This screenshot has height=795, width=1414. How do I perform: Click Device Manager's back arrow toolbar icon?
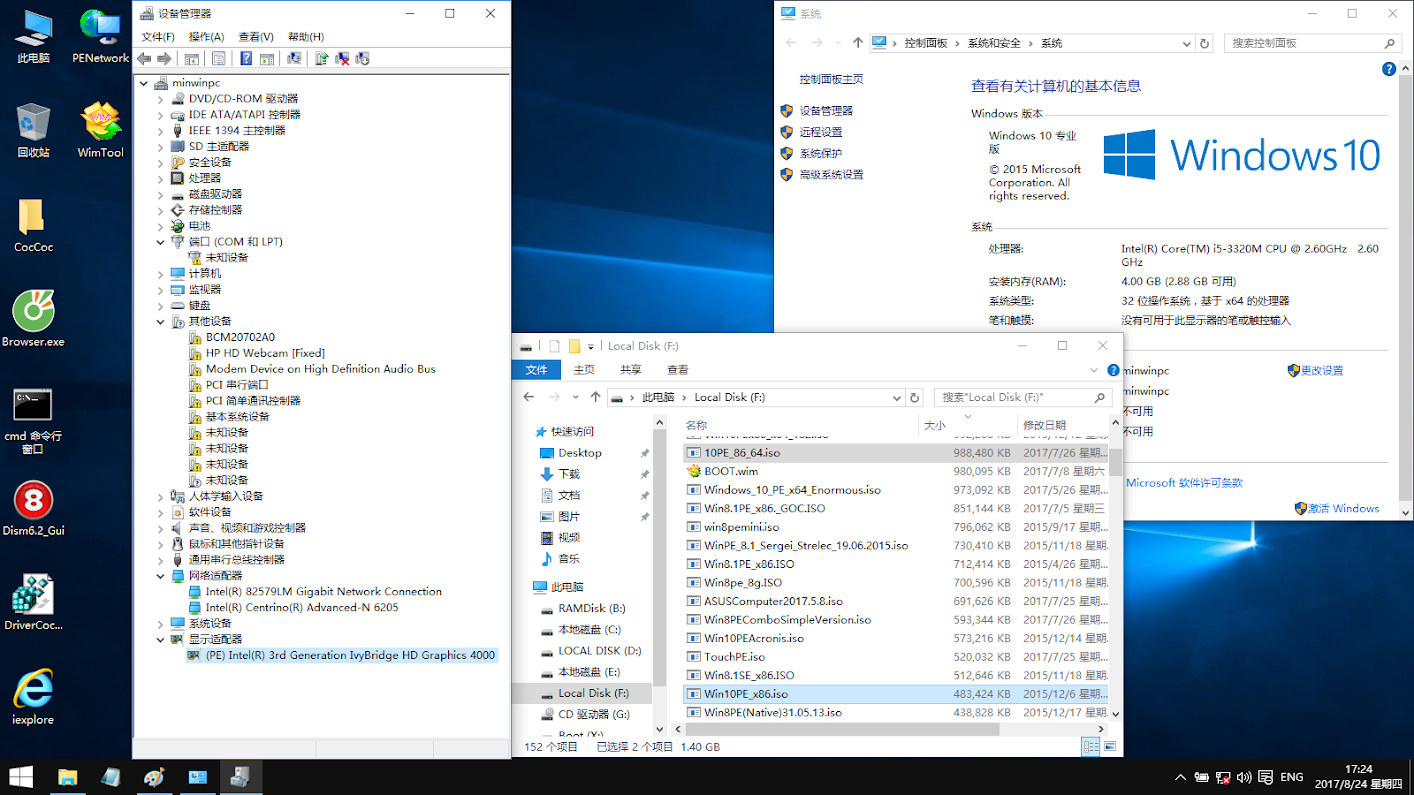(x=145, y=59)
